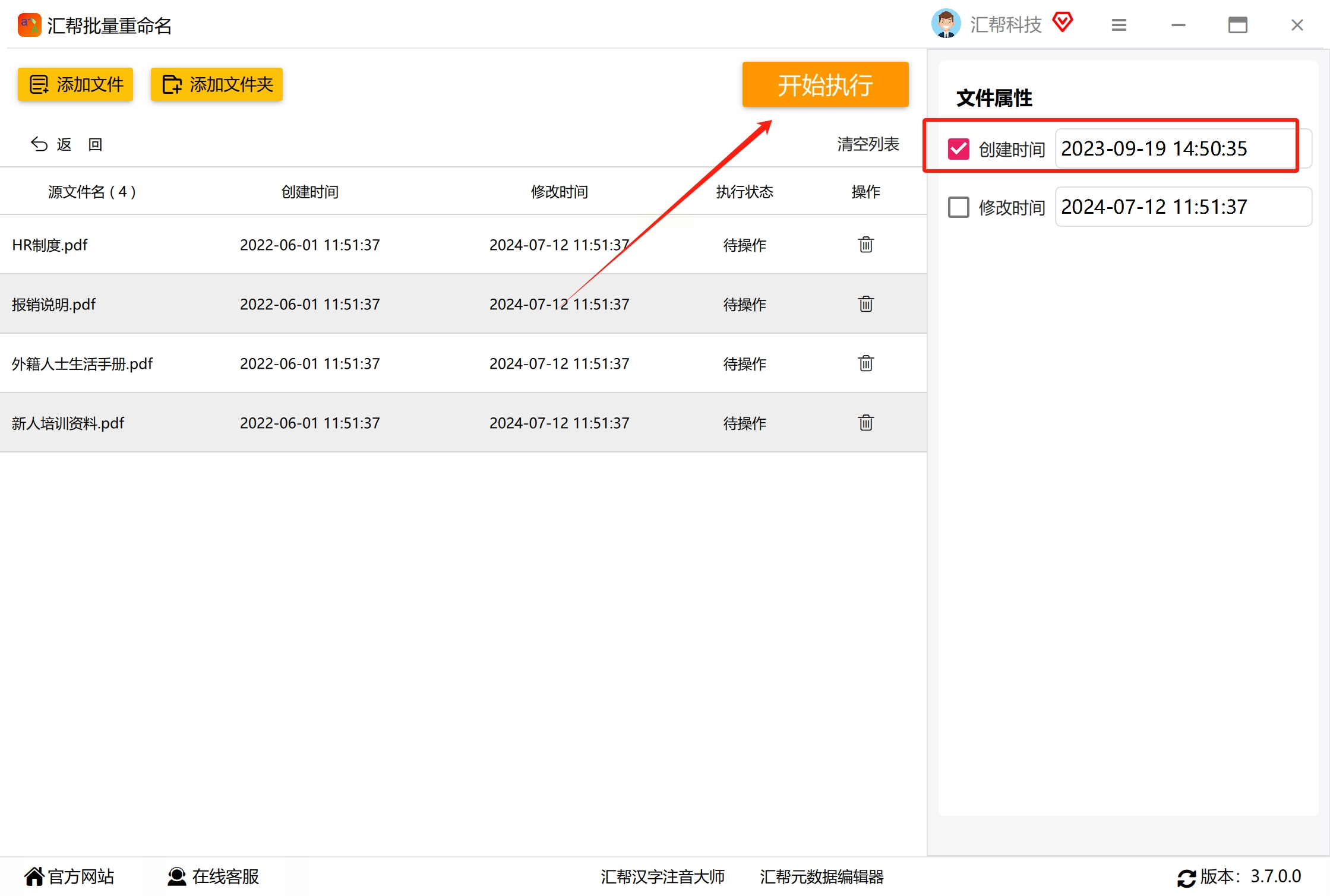Enable the 修改时间 checkbox

tap(958, 207)
